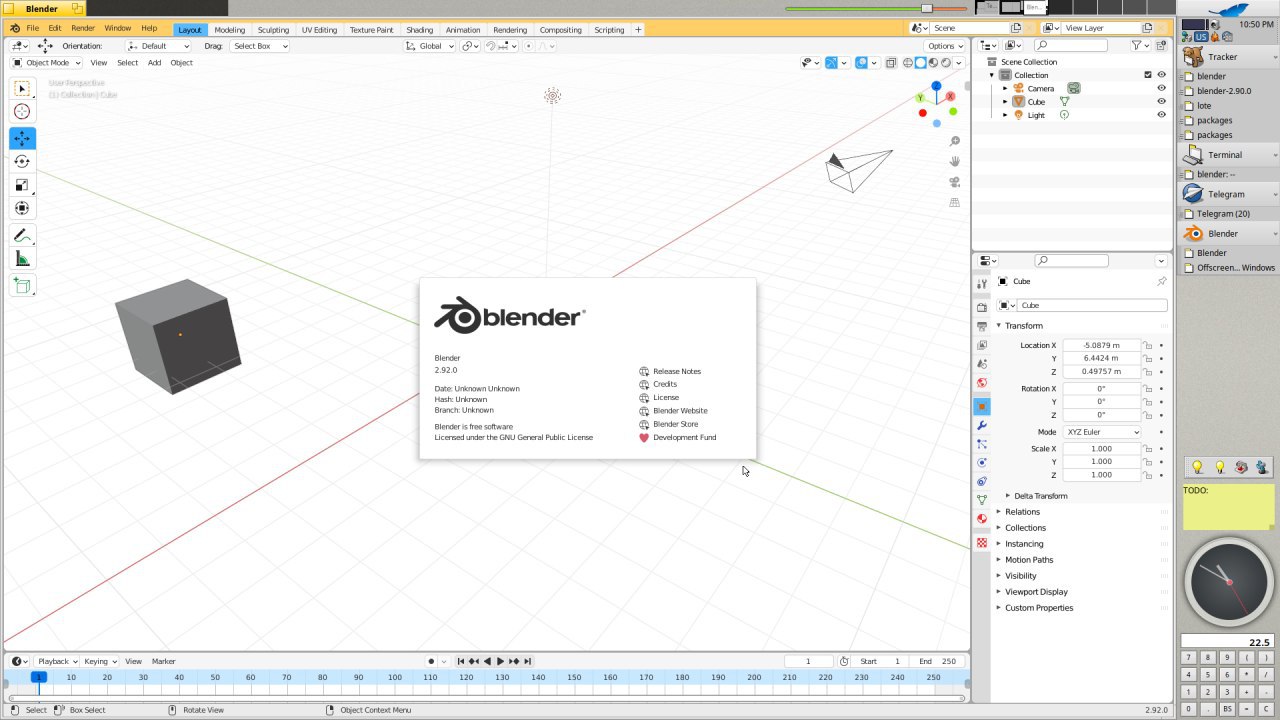Toggle camera view icon in viewport
The image size is (1280, 720).
955,182
